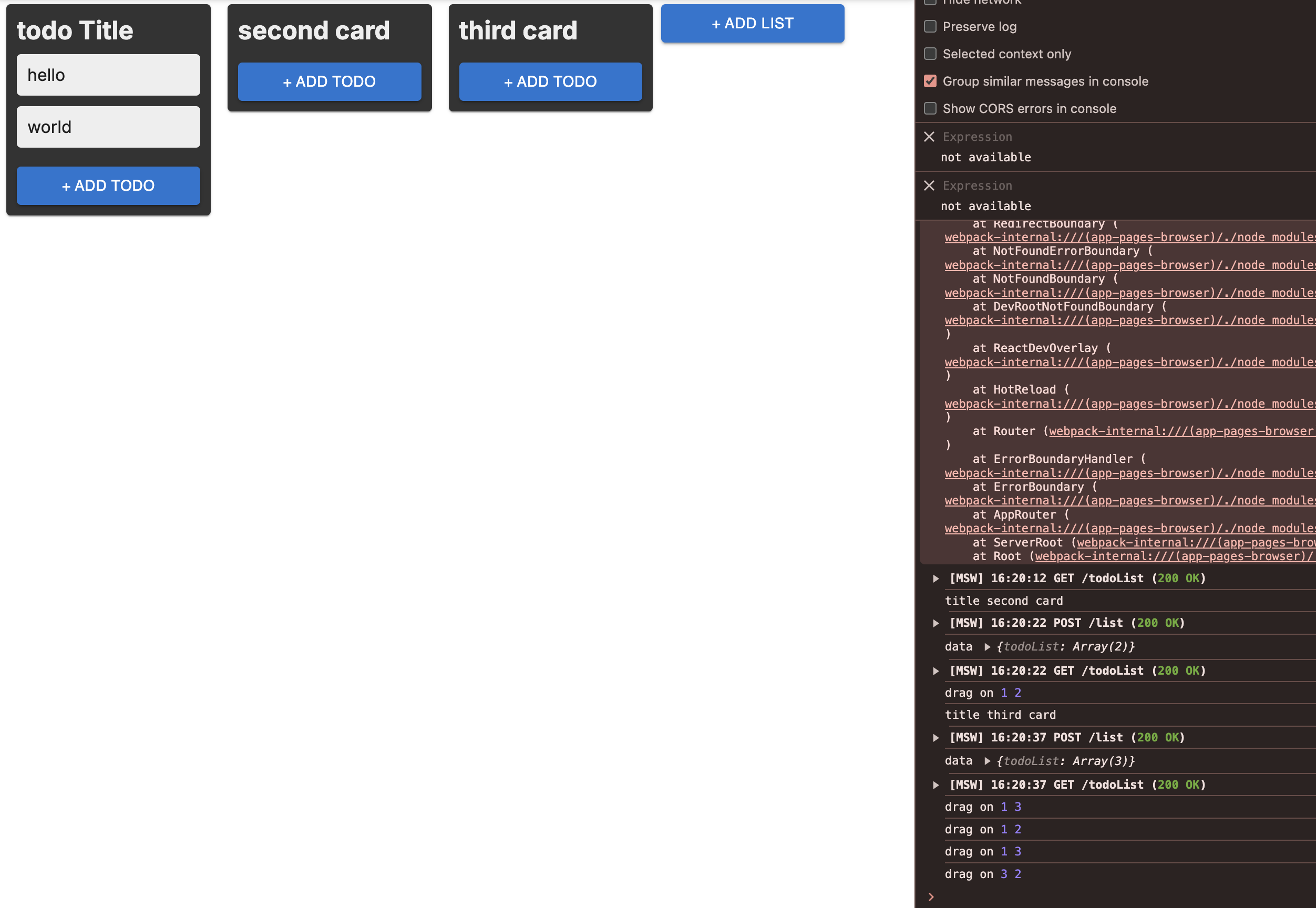
Task: Add a todo to the third card
Action: [x=550, y=81]
